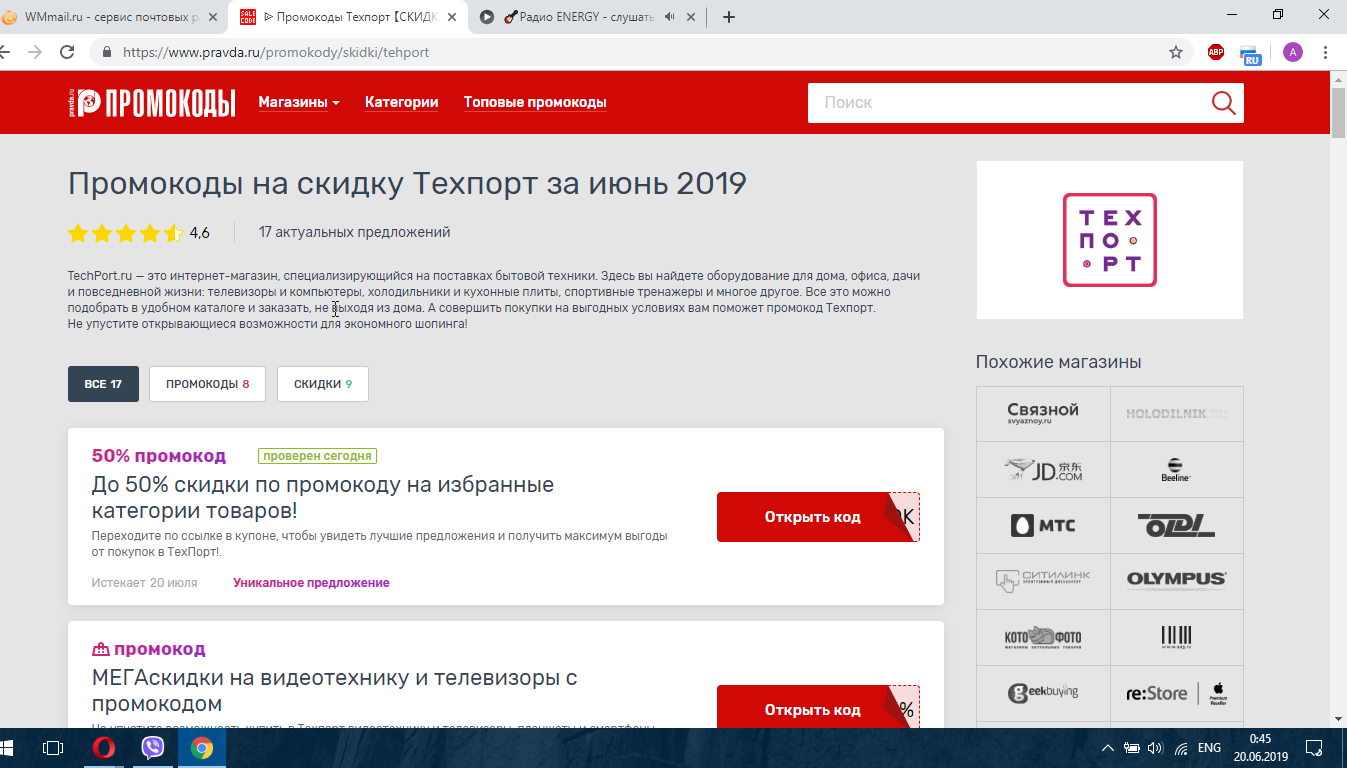
Task: Open Котофото store logo
Action: point(1043,637)
